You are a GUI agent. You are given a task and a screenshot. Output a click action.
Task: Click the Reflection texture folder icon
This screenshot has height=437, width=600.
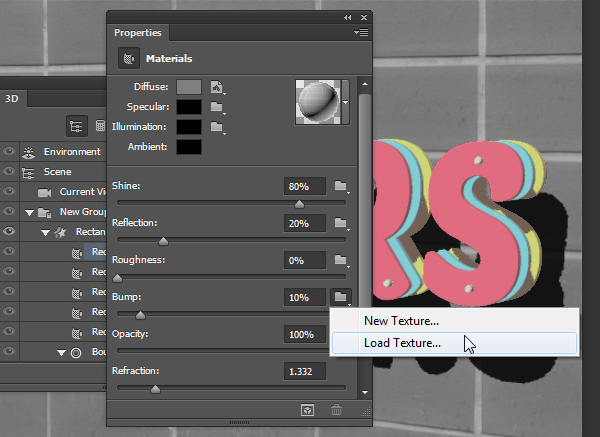pos(340,223)
